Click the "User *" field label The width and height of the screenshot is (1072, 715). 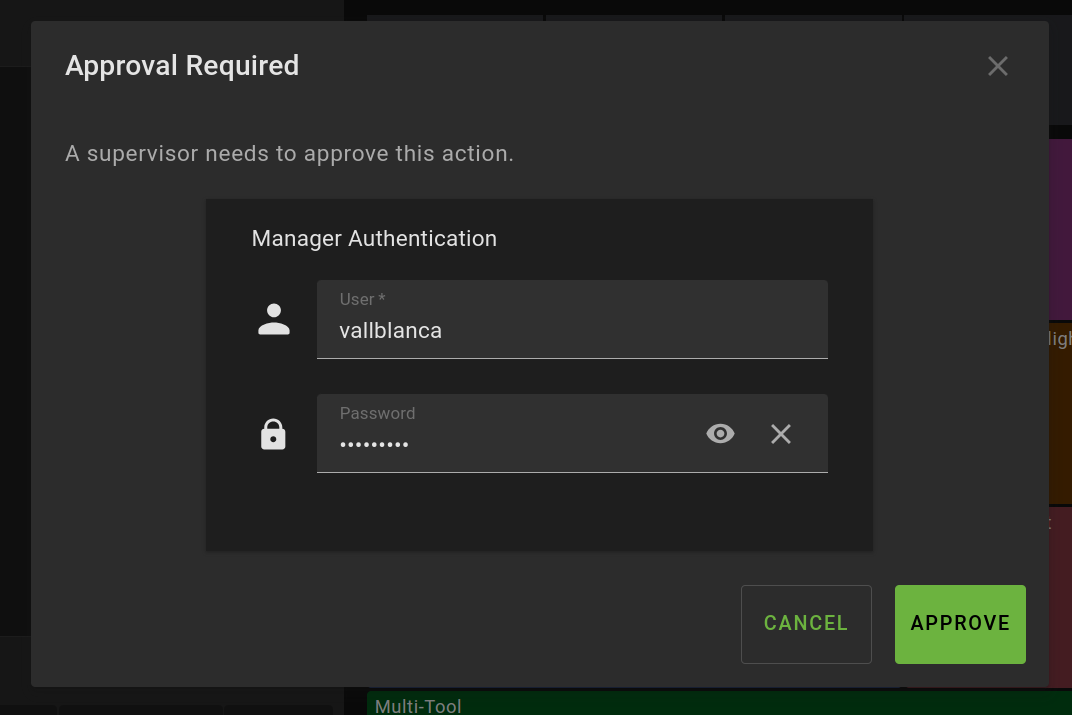[x=362, y=299]
